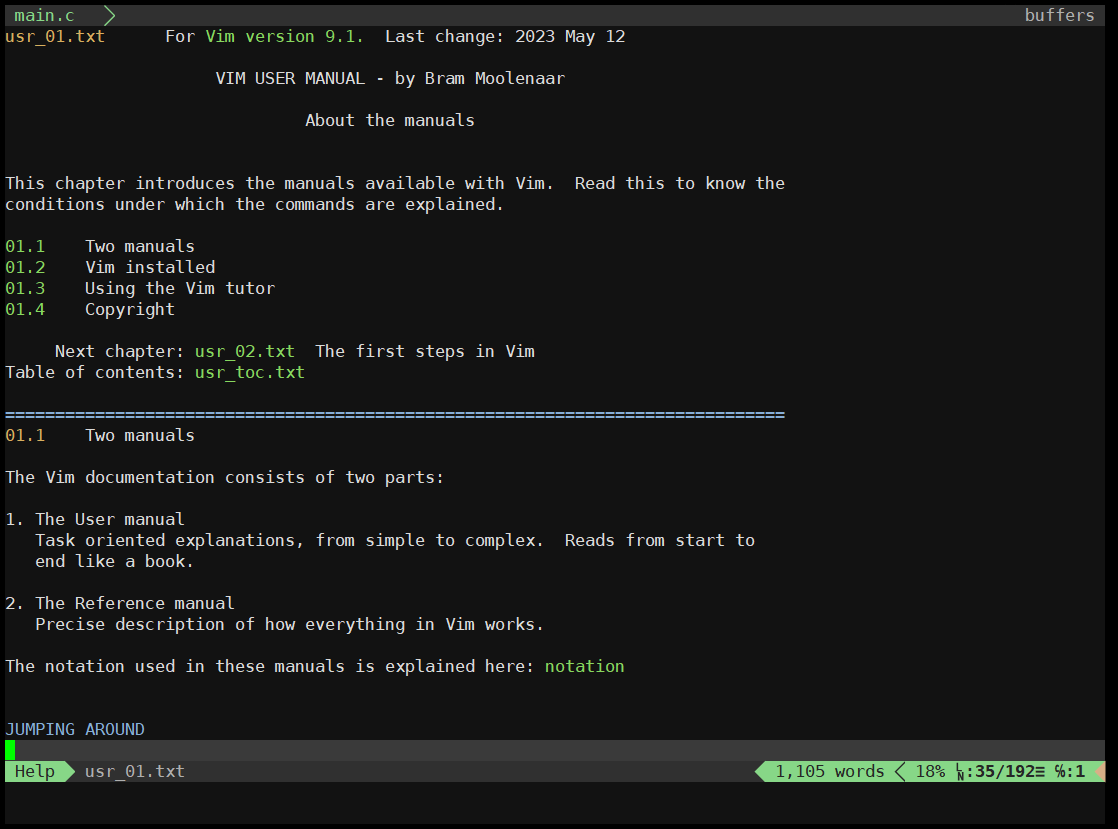Click the line beginning 'This chapter introduces'
The height and width of the screenshot is (829, 1118).
[x=395, y=183]
